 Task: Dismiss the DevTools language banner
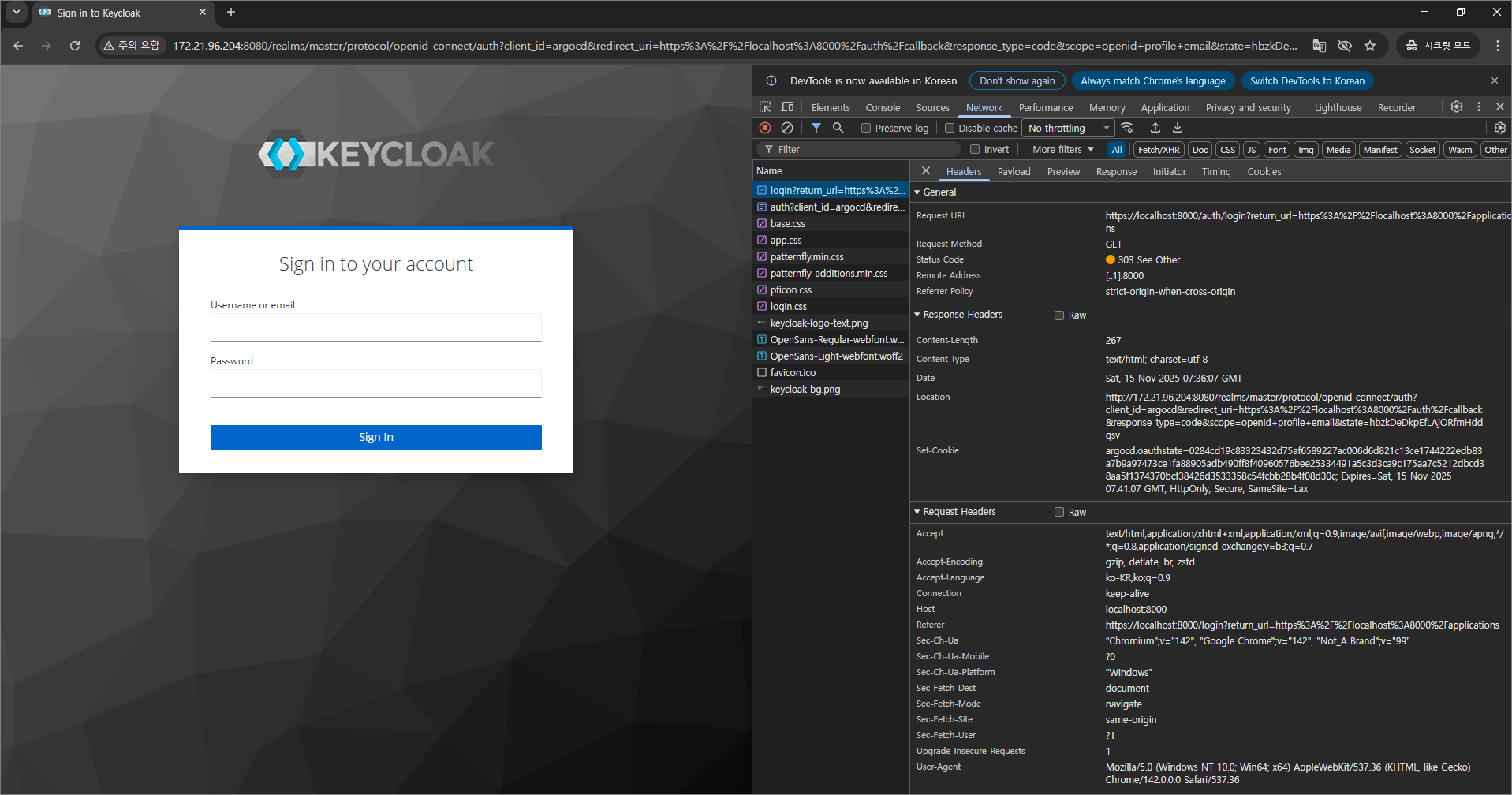(1495, 80)
